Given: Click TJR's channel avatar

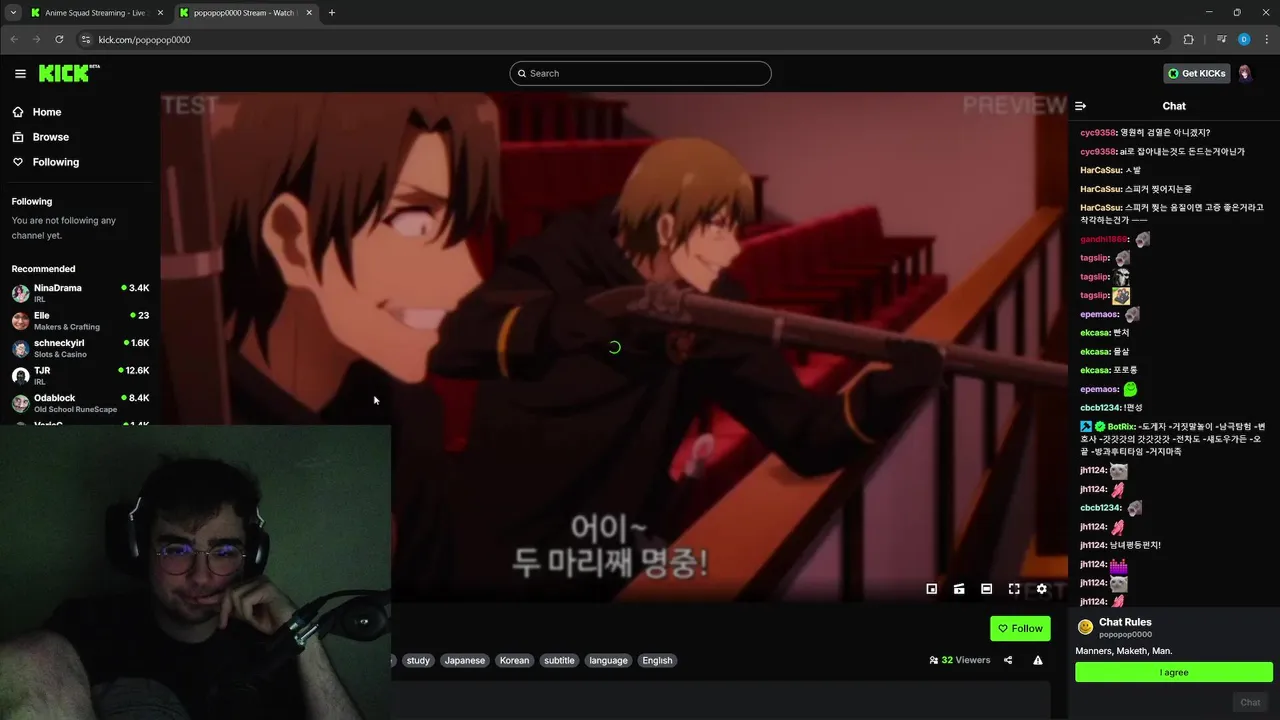Looking at the screenshot, I should [20, 376].
